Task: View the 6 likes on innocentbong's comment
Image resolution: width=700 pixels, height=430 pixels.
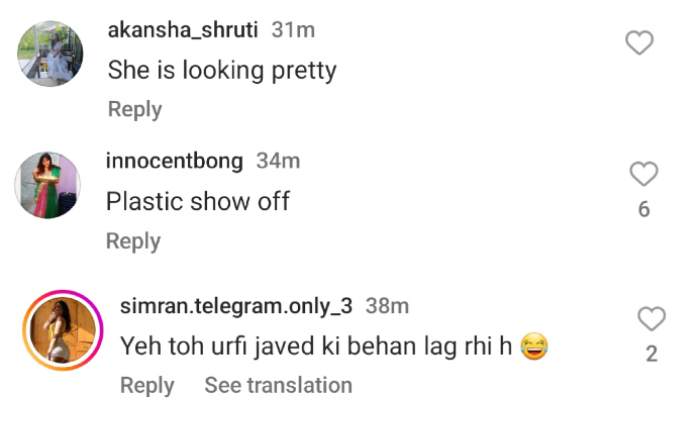Action: [x=644, y=209]
